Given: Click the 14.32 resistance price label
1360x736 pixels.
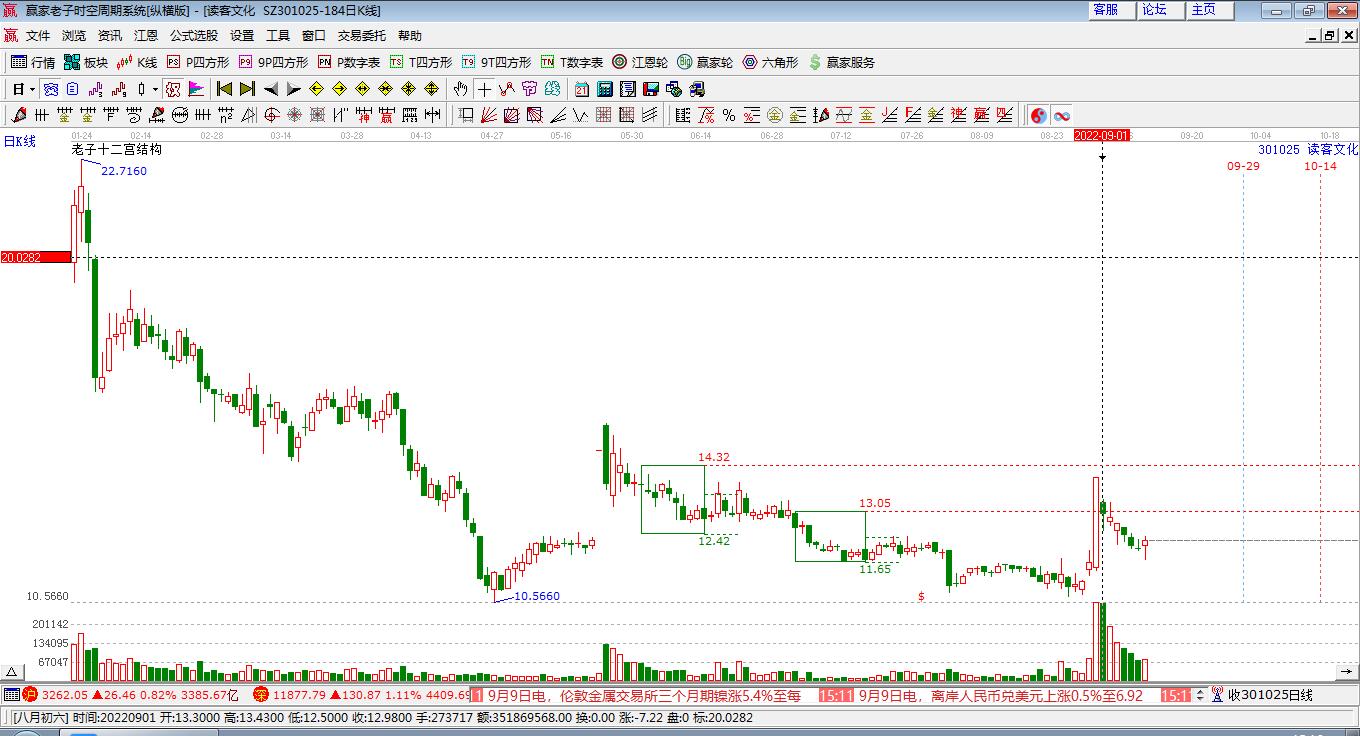Looking at the screenshot, I should tap(714, 457).
